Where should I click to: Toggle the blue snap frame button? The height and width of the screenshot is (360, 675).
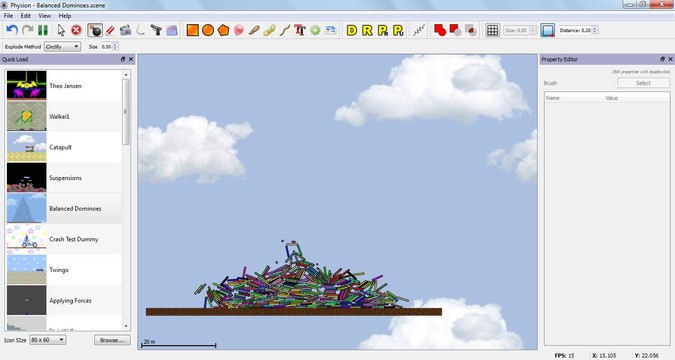[548, 30]
